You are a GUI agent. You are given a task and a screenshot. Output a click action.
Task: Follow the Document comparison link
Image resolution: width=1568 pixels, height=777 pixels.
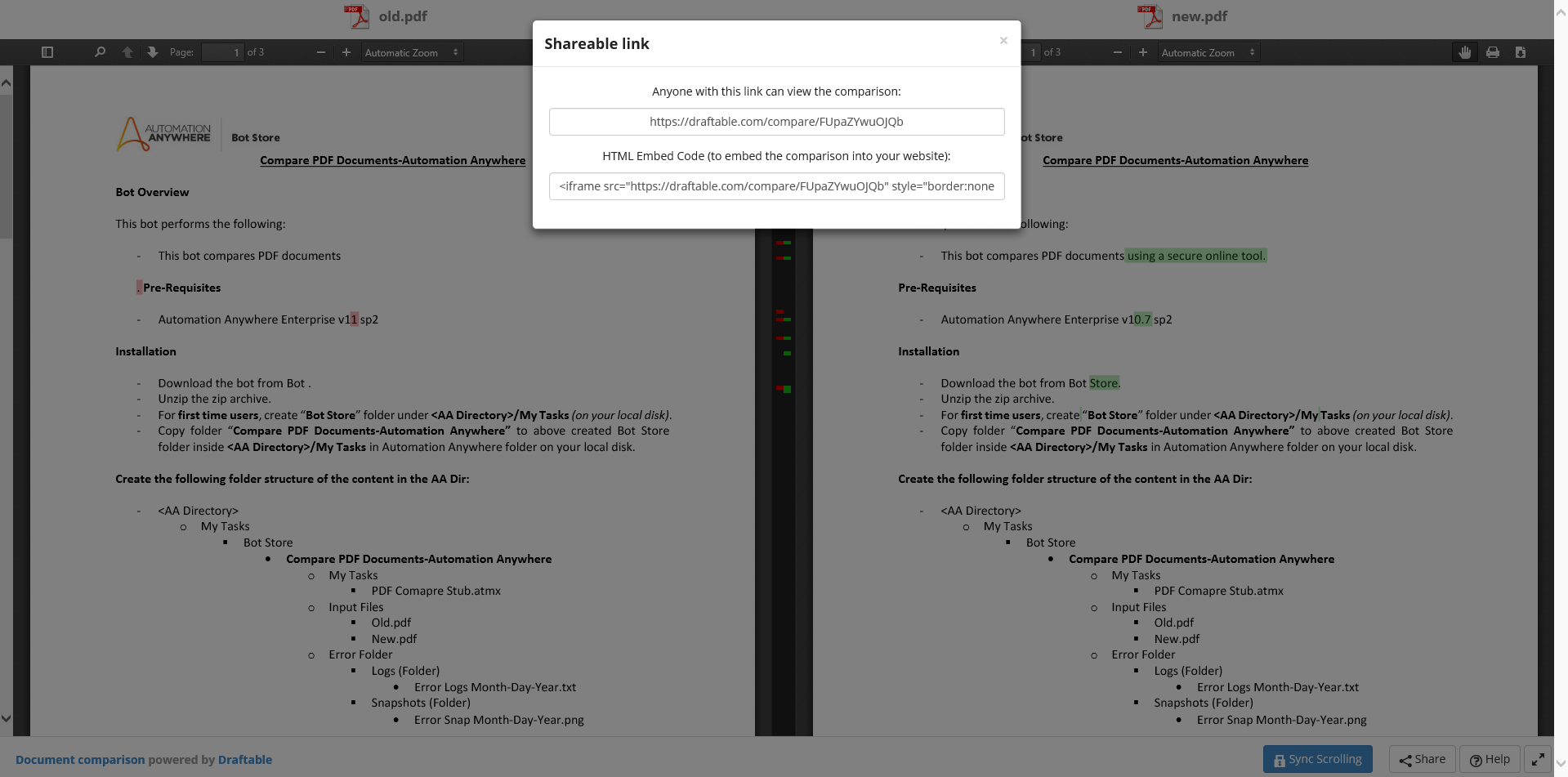tap(80, 760)
